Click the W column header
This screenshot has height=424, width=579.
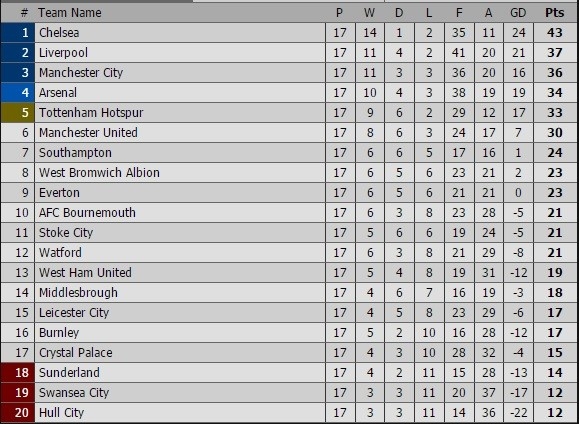coord(369,13)
